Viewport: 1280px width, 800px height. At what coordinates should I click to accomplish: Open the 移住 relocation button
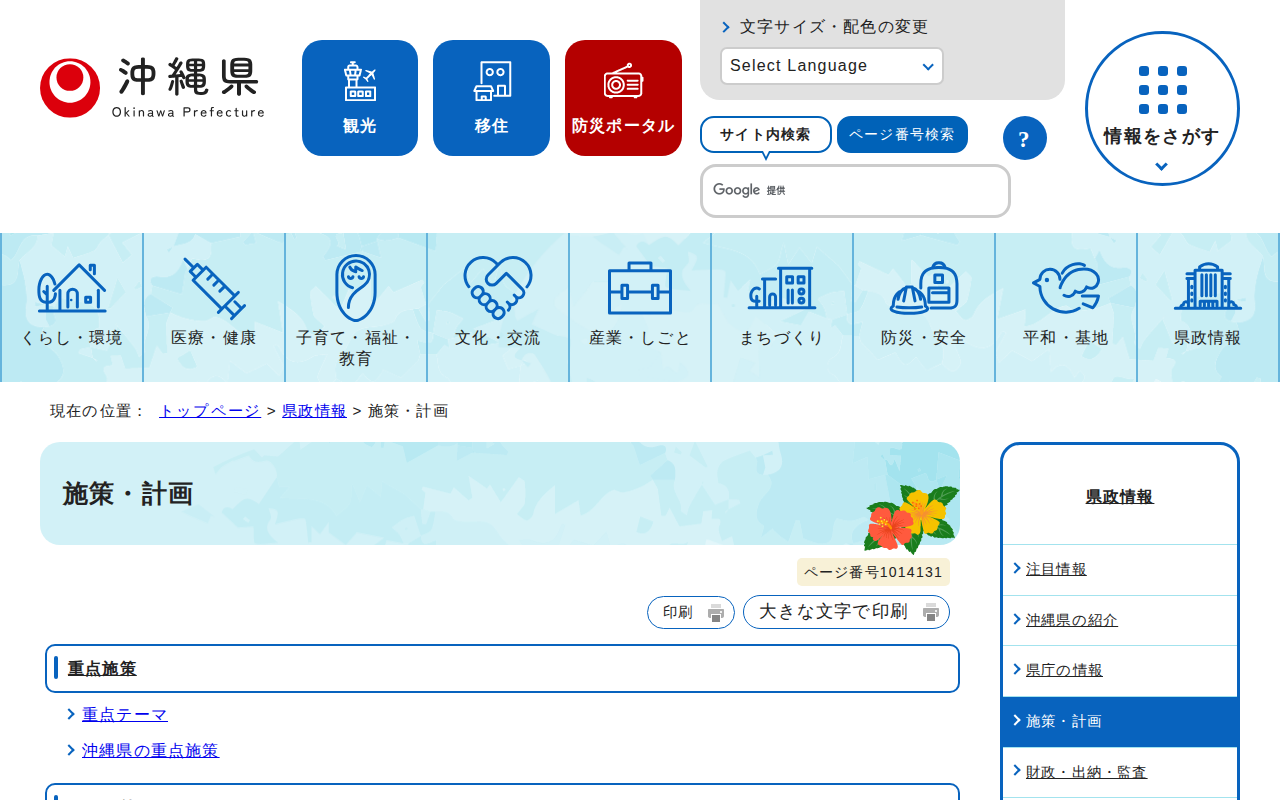click(x=491, y=98)
